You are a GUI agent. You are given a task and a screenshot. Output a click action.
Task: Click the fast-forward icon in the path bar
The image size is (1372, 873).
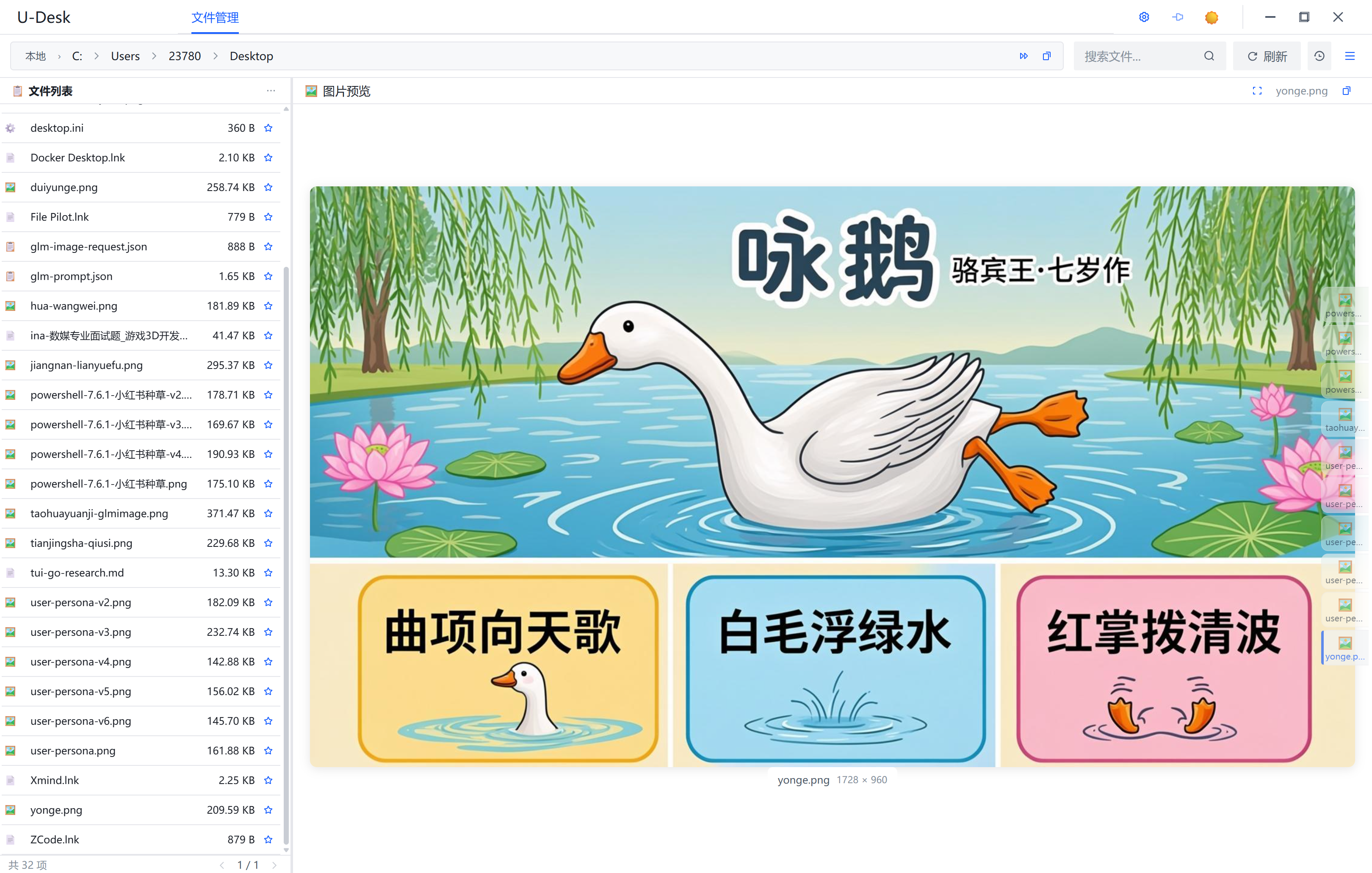[x=1024, y=56]
